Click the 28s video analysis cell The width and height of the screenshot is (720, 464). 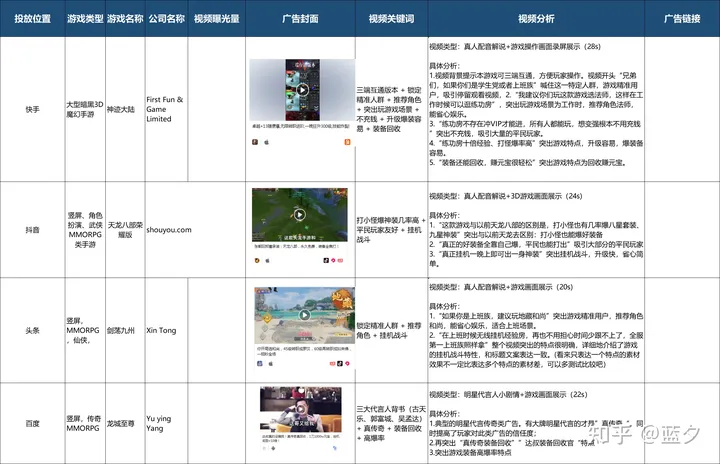[536, 109]
